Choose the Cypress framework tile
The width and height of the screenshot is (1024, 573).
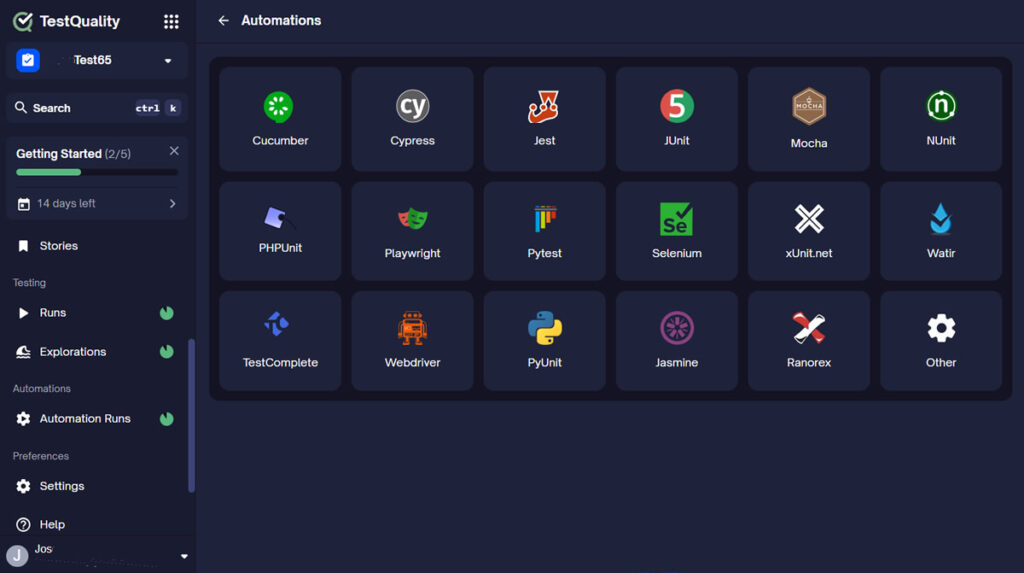(412, 119)
